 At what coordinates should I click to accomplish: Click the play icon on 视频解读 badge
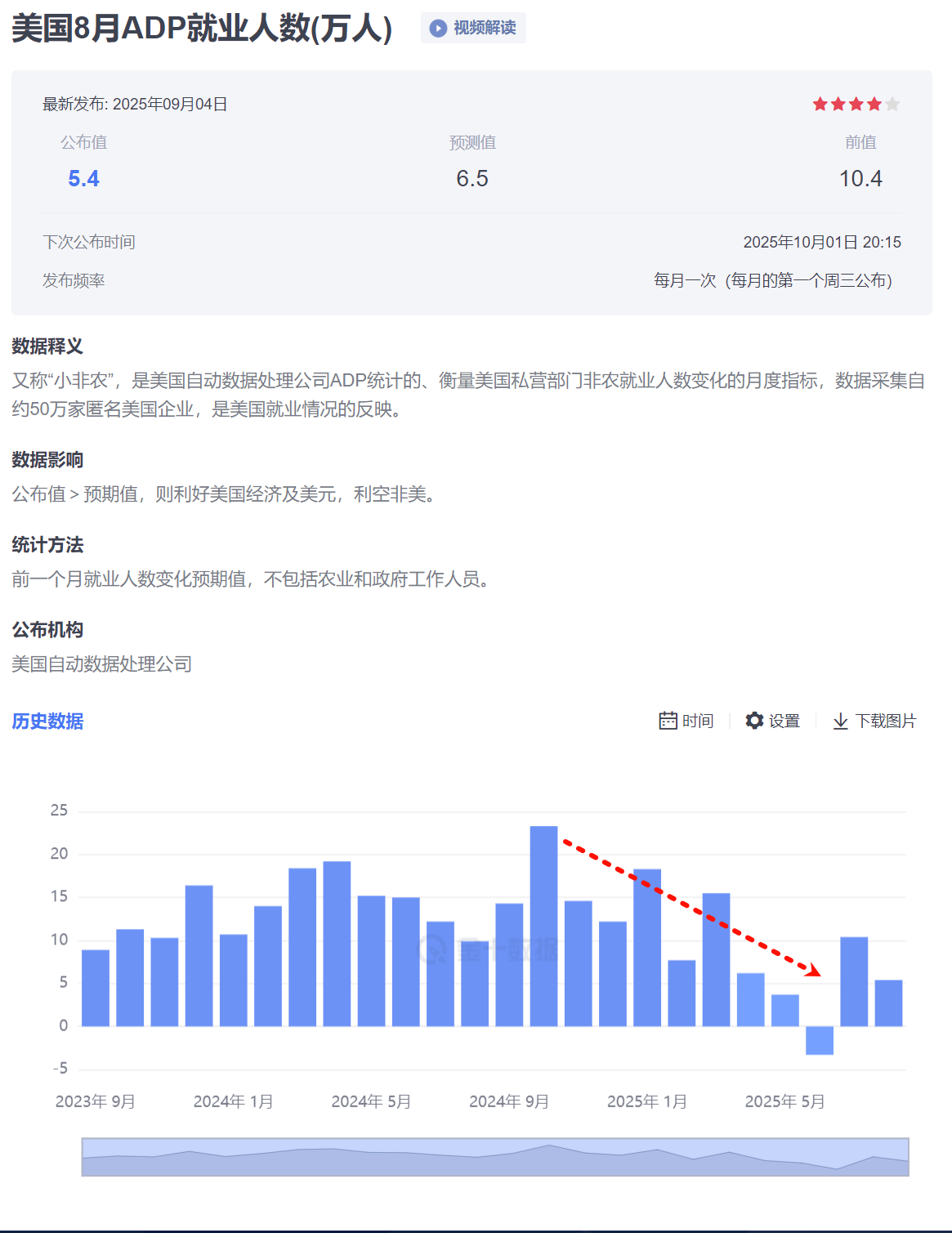(438, 27)
